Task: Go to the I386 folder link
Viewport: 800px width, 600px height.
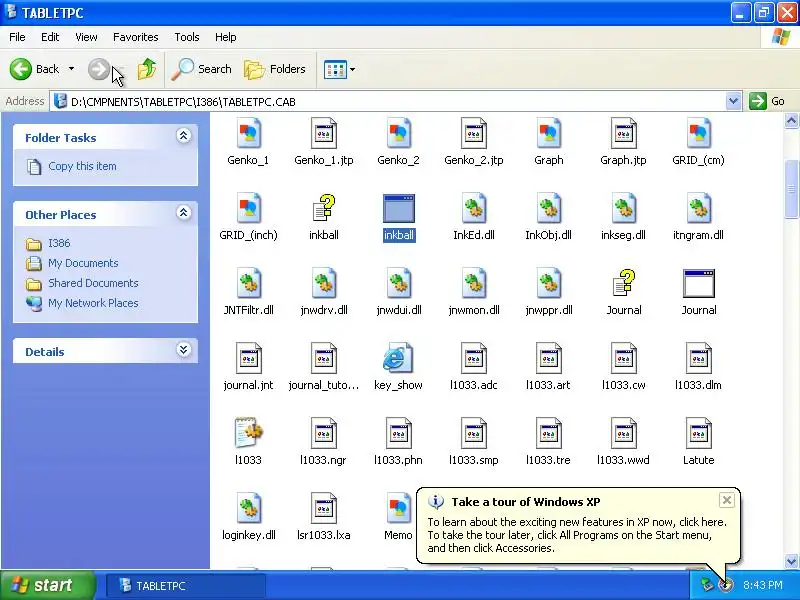Action: 59,243
